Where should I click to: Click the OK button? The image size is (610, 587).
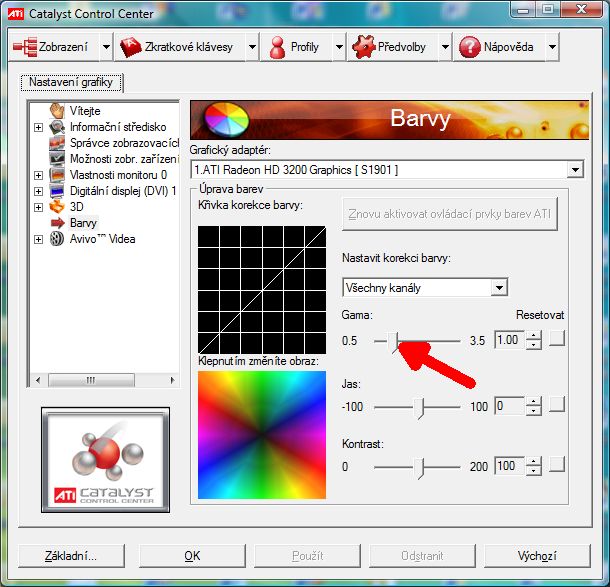[192, 556]
